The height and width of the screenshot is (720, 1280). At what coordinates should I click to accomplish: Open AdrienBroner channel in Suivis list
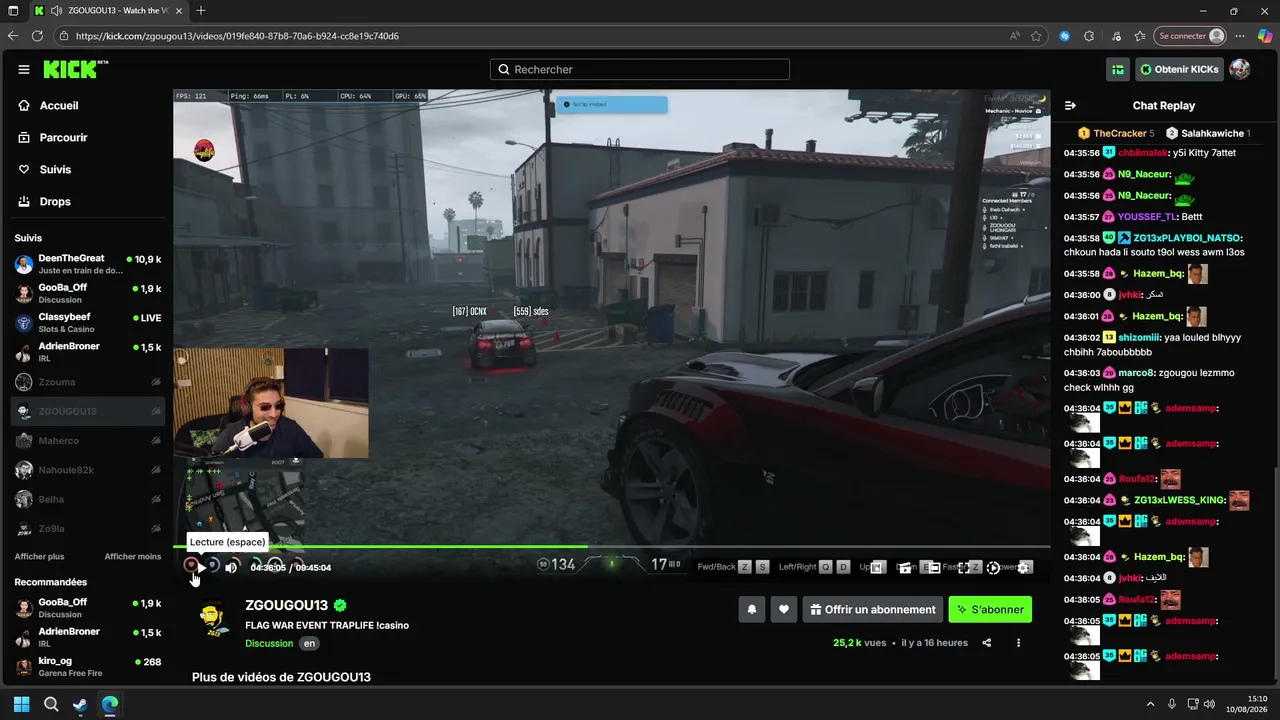(x=88, y=352)
